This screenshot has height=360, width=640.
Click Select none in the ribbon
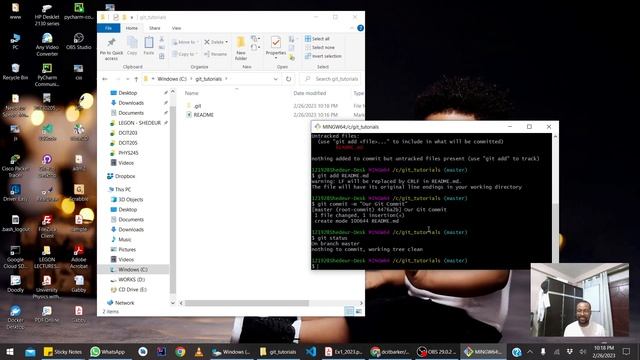319,47
